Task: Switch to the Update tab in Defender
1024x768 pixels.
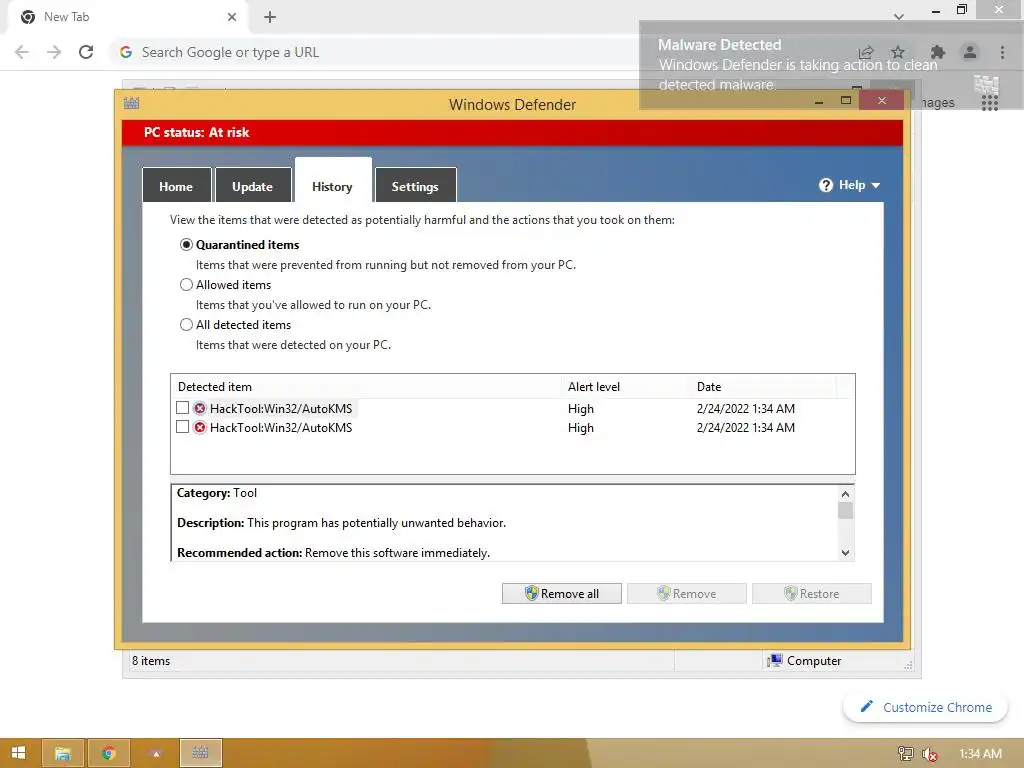Action: tap(253, 186)
